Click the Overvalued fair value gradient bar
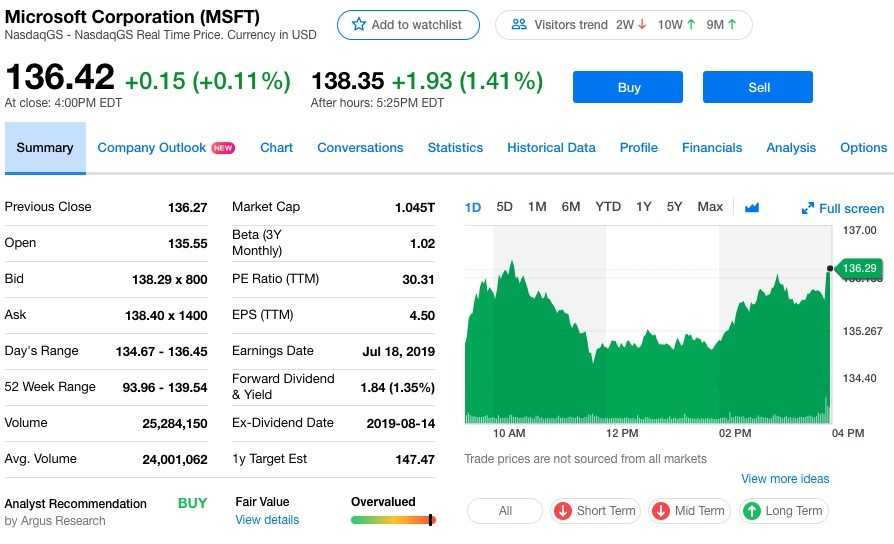 click(x=393, y=520)
